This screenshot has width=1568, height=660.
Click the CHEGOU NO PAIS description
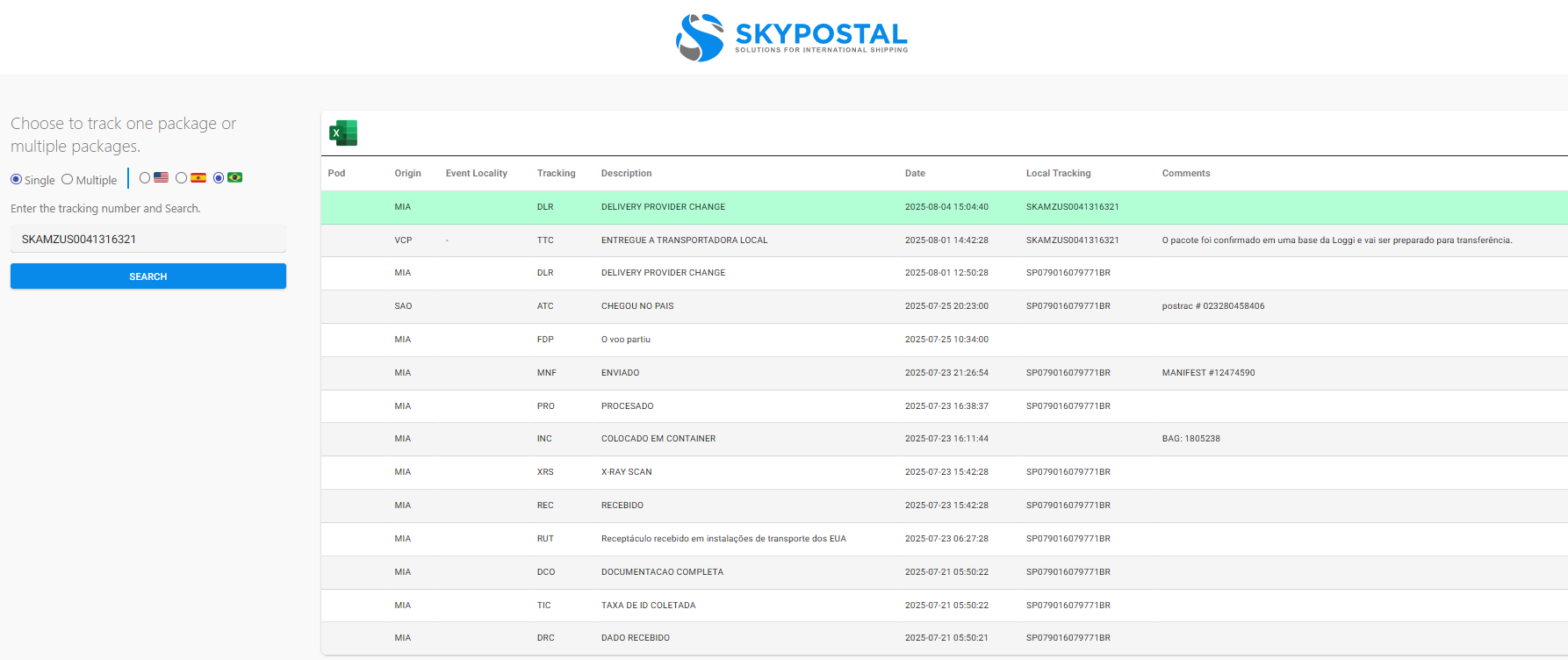[x=637, y=306]
